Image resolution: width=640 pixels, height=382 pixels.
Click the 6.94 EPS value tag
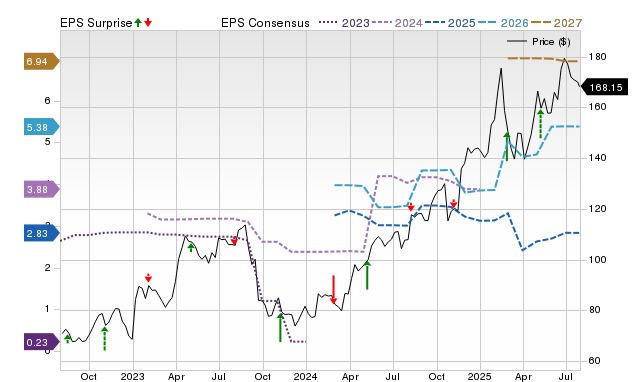[42, 62]
